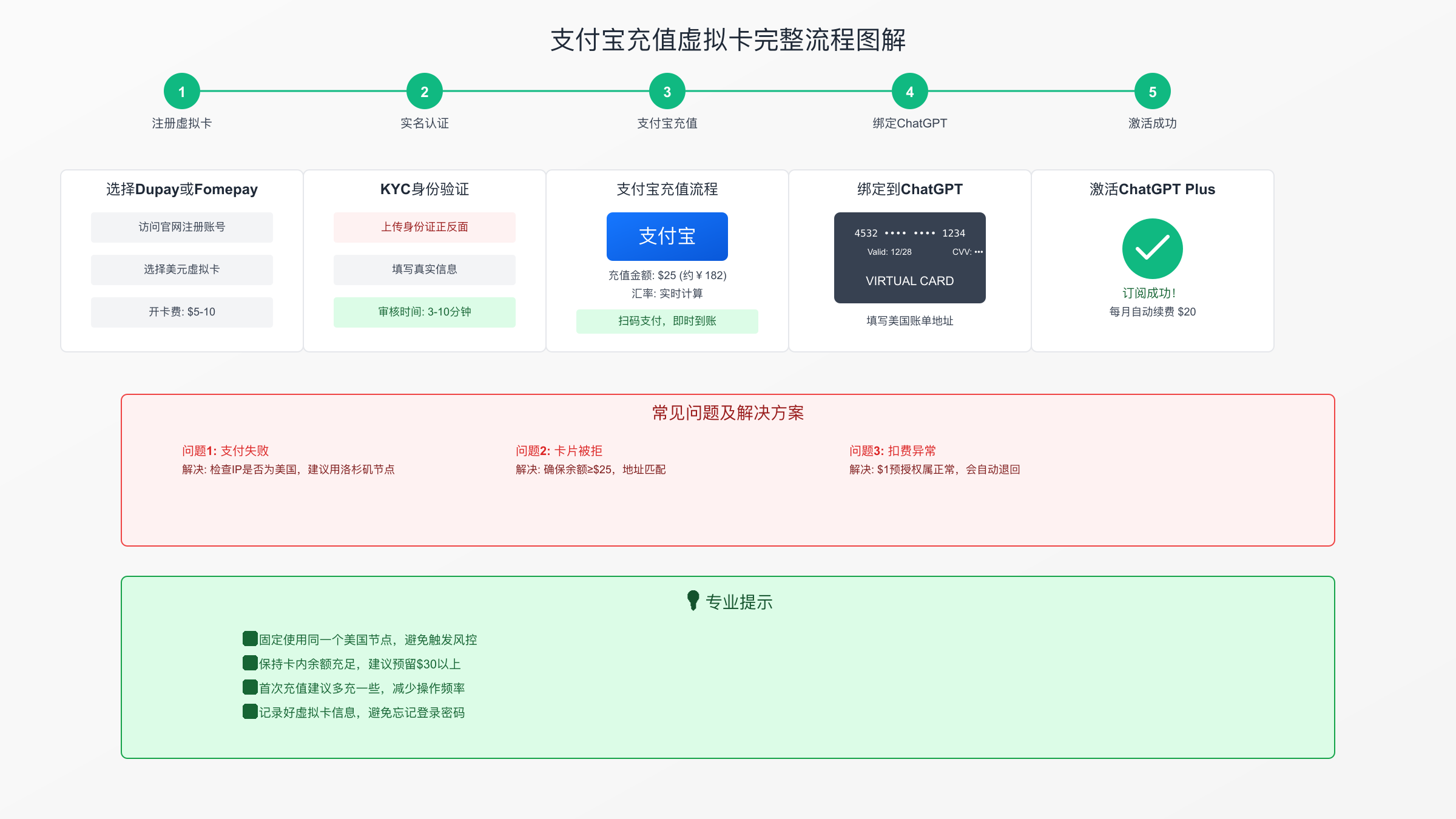
Task: Click 上传身份证正反面 item
Action: coord(425,227)
